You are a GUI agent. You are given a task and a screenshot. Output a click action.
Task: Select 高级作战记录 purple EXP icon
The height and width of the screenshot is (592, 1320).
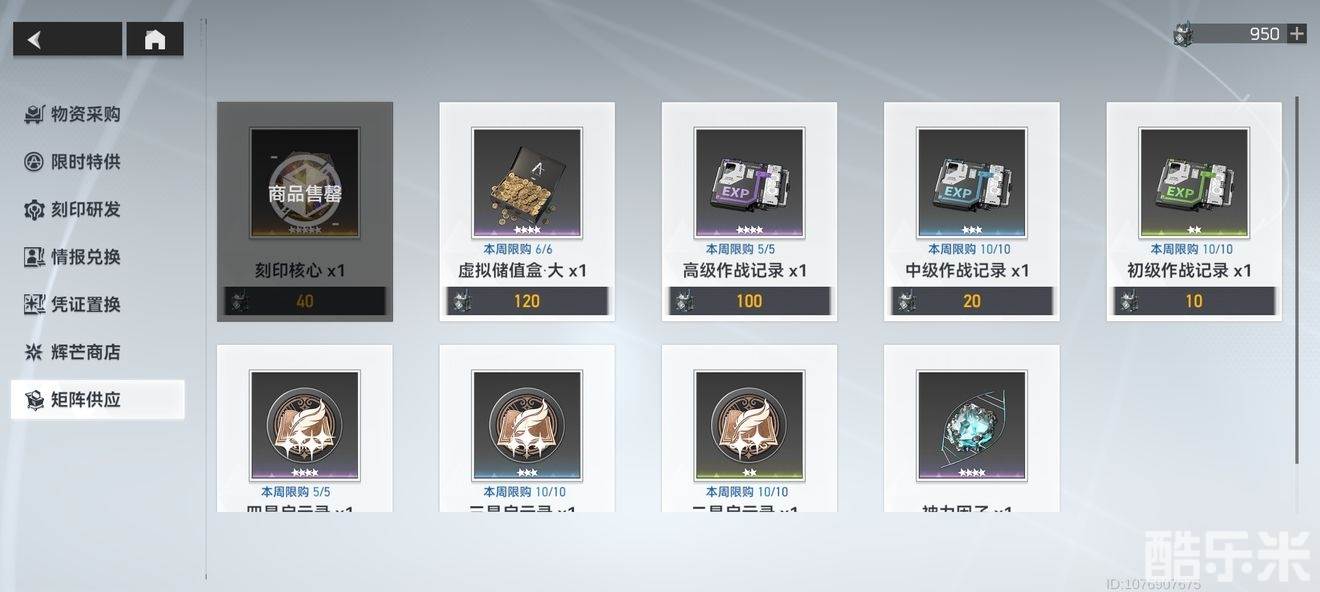click(749, 182)
